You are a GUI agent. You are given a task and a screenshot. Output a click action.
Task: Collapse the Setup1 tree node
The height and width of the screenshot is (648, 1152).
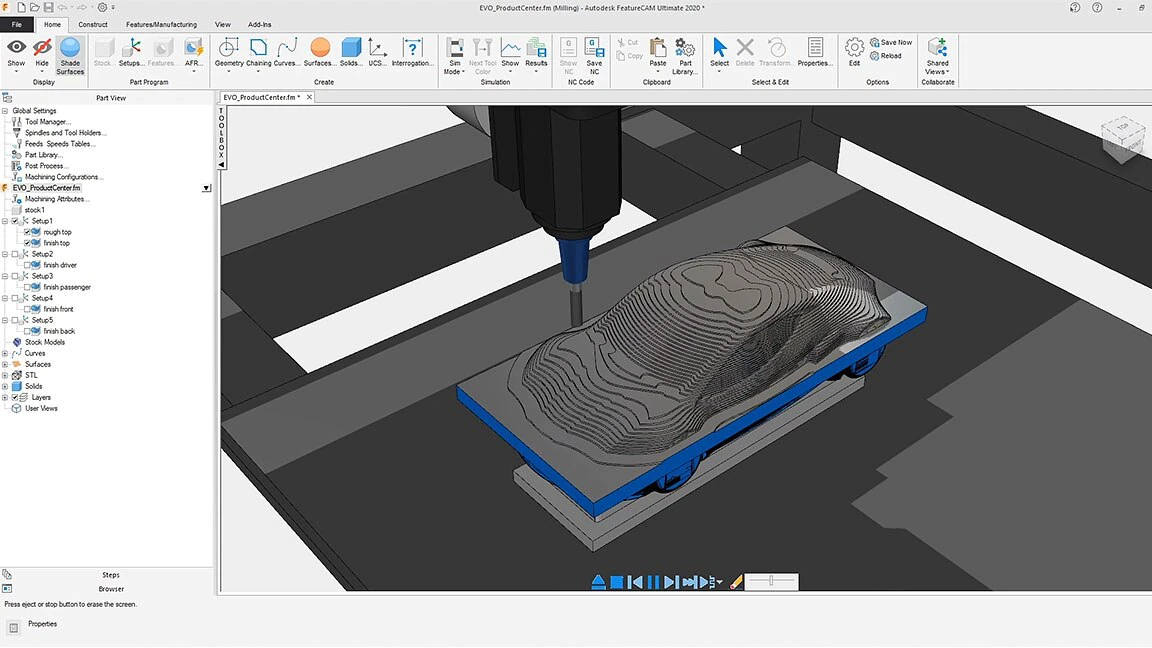[5, 221]
